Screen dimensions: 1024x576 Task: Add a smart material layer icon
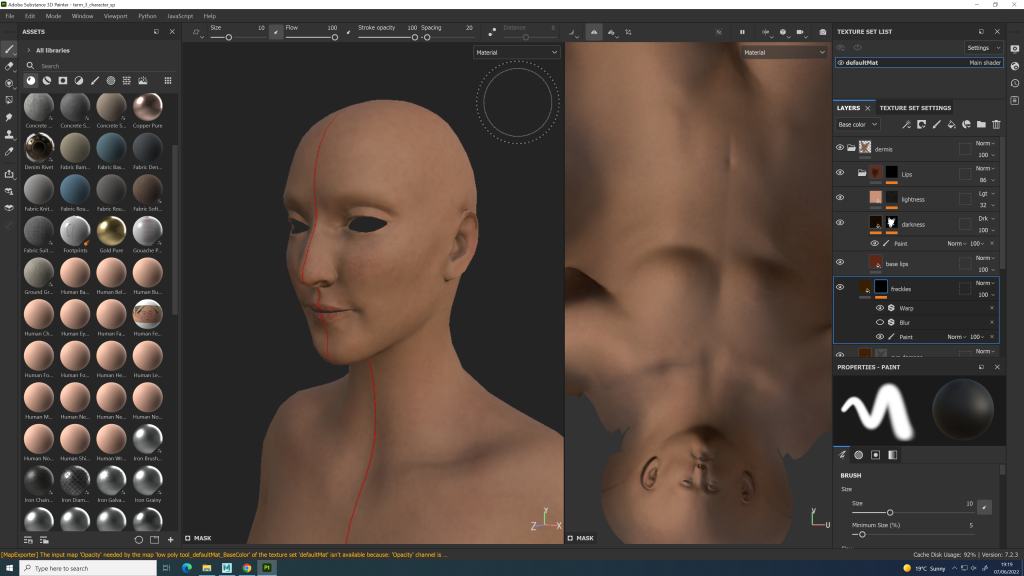coord(967,124)
